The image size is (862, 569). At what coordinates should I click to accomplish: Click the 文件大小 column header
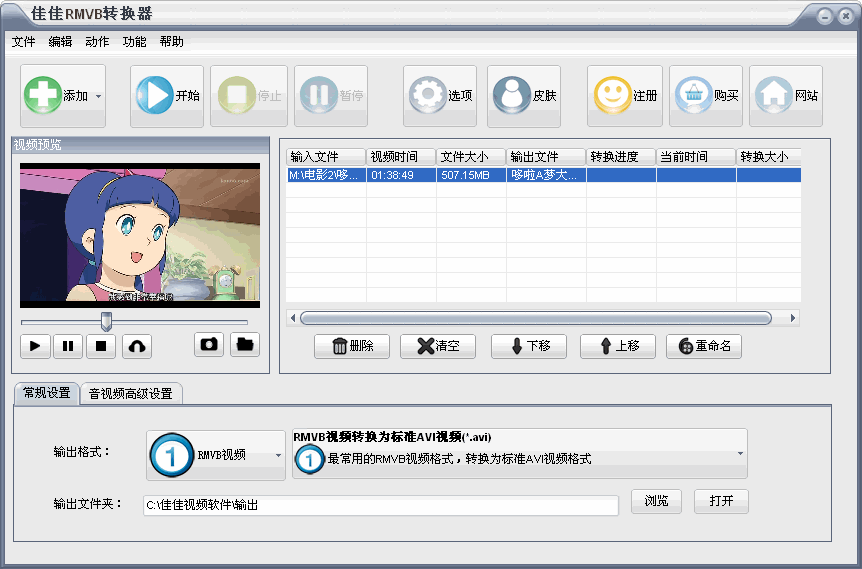(x=471, y=157)
